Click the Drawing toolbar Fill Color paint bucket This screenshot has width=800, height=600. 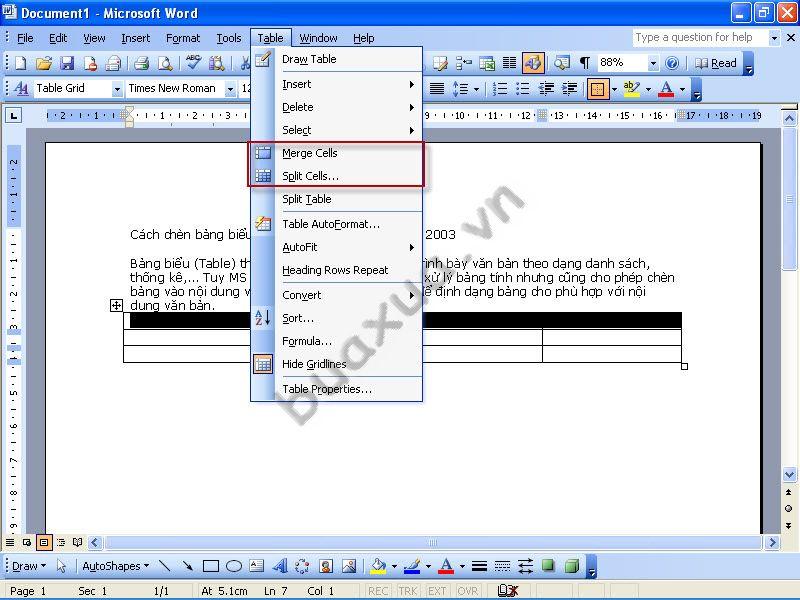click(378, 565)
